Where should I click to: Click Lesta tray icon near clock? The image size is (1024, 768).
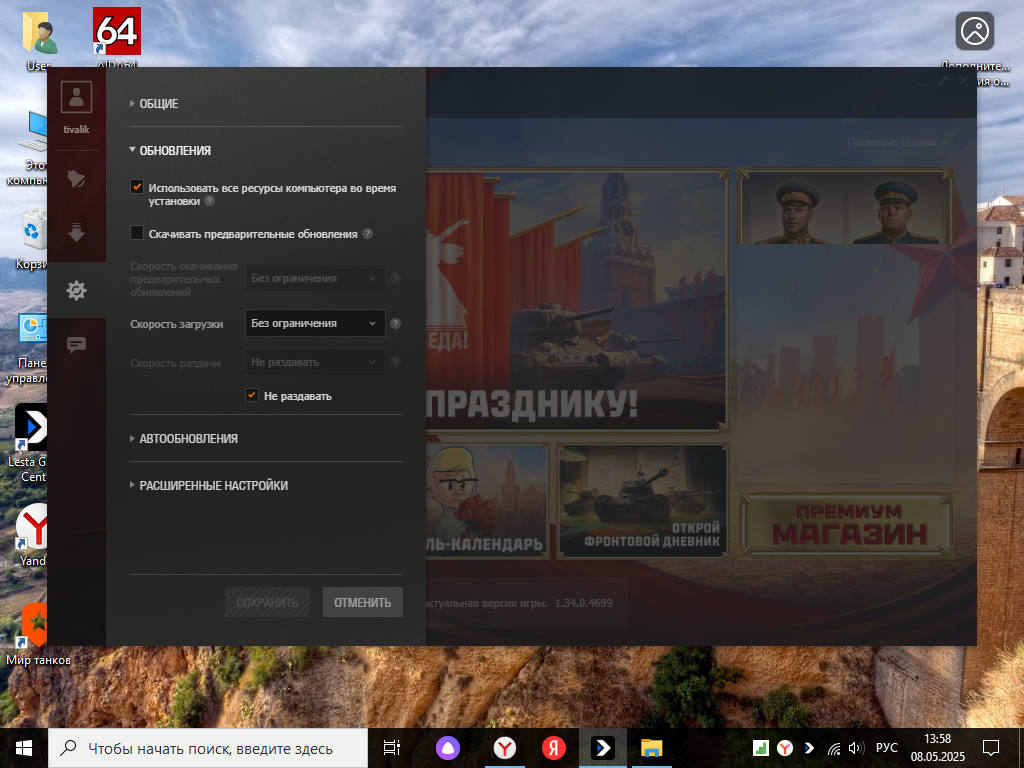click(x=809, y=748)
